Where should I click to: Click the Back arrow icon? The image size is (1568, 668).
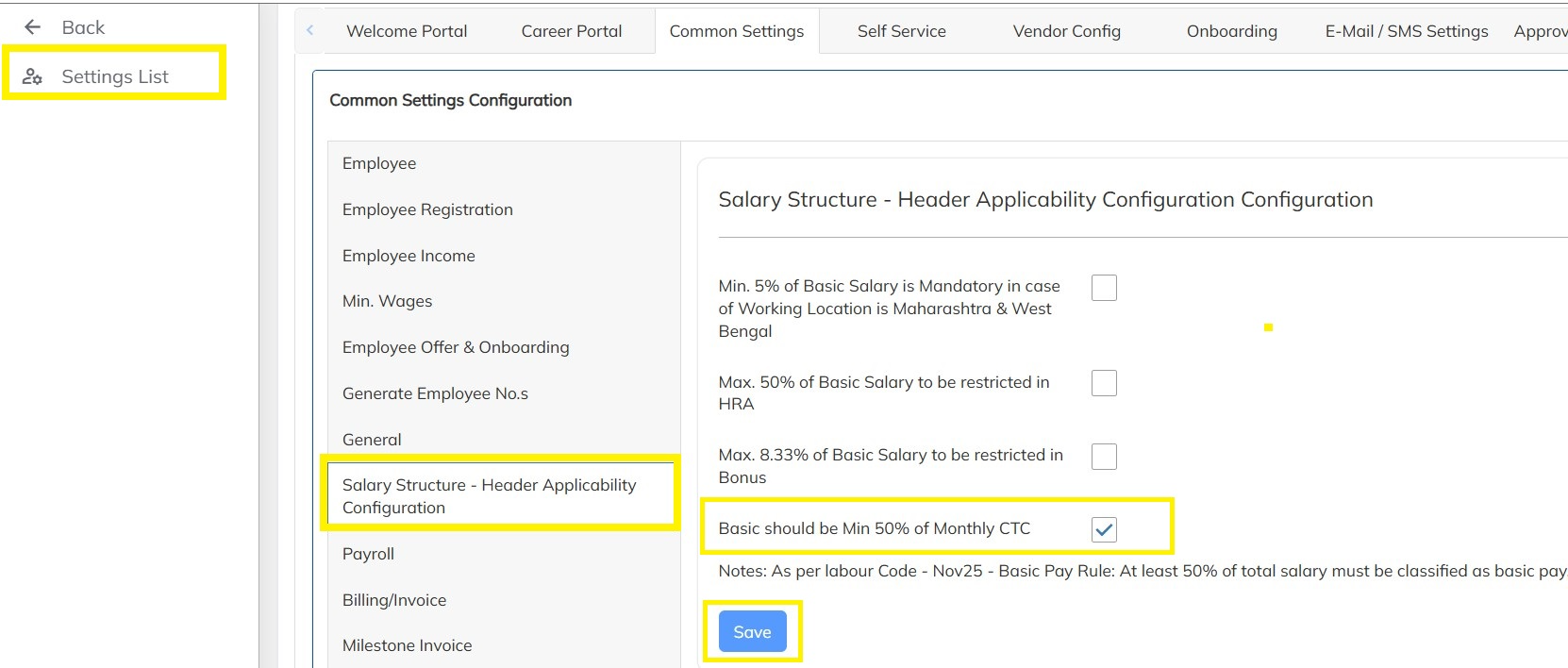click(x=33, y=27)
